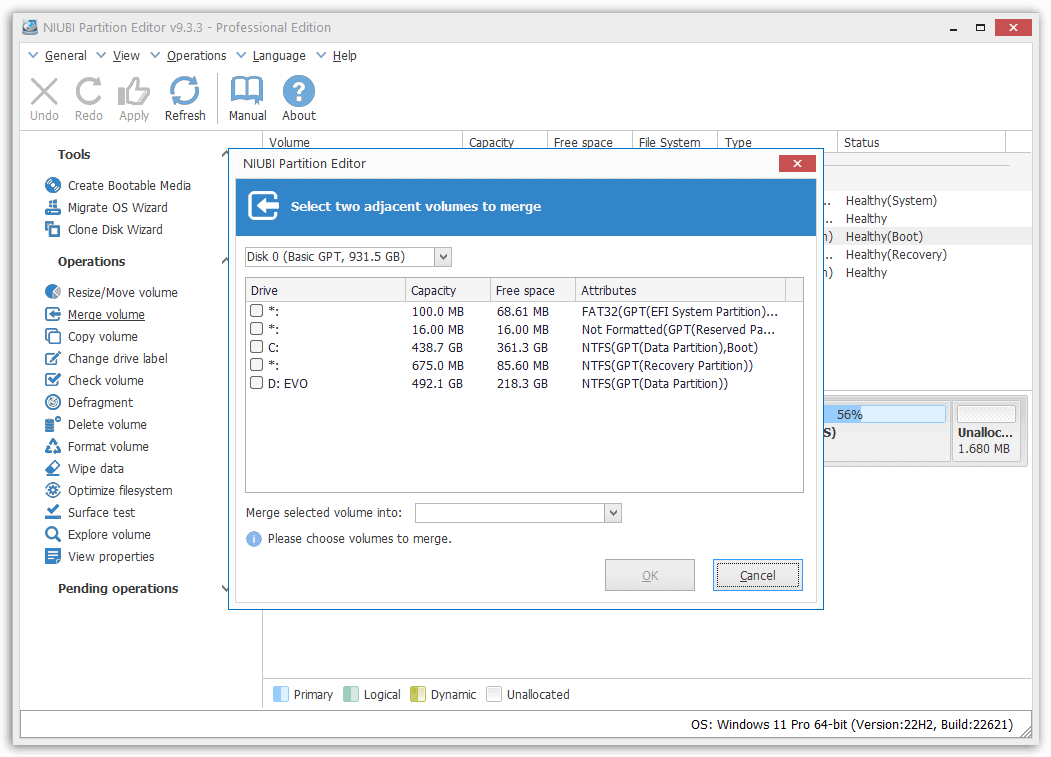
Task: Click the Change drive label icon
Action: pyautogui.click(x=53, y=358)
